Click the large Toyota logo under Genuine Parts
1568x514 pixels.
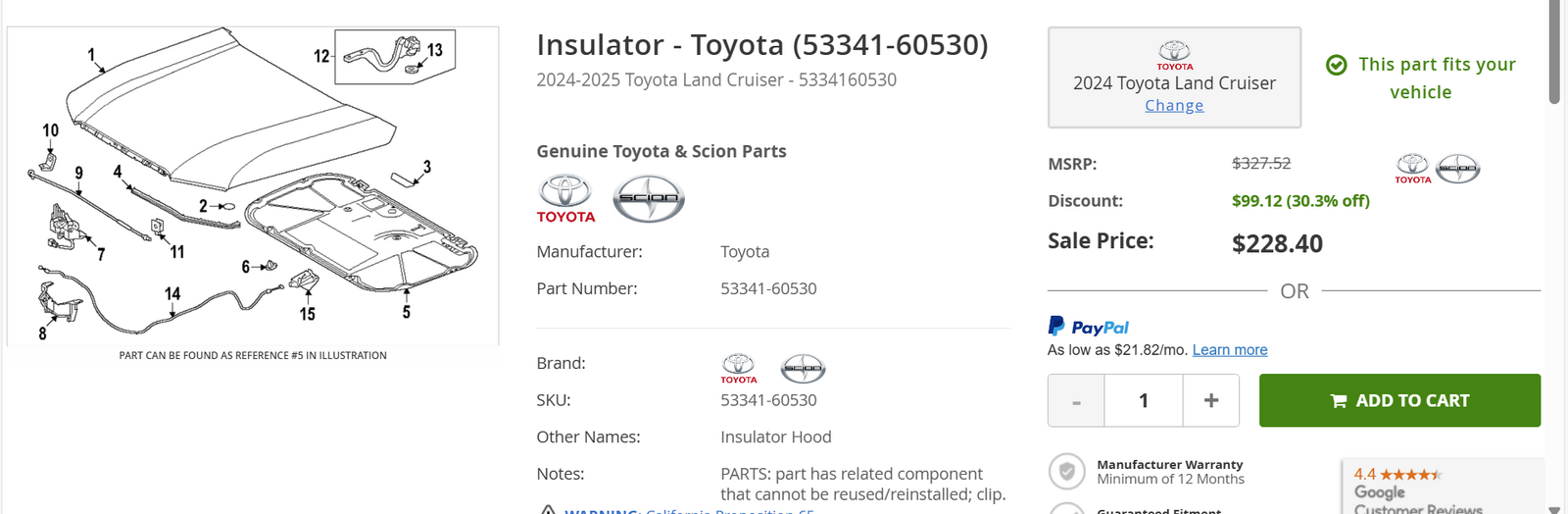pos(565,199)
